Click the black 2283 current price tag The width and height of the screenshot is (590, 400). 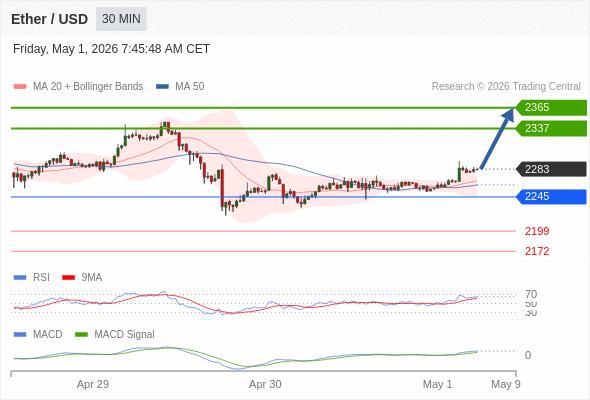(x=551, y=169)
